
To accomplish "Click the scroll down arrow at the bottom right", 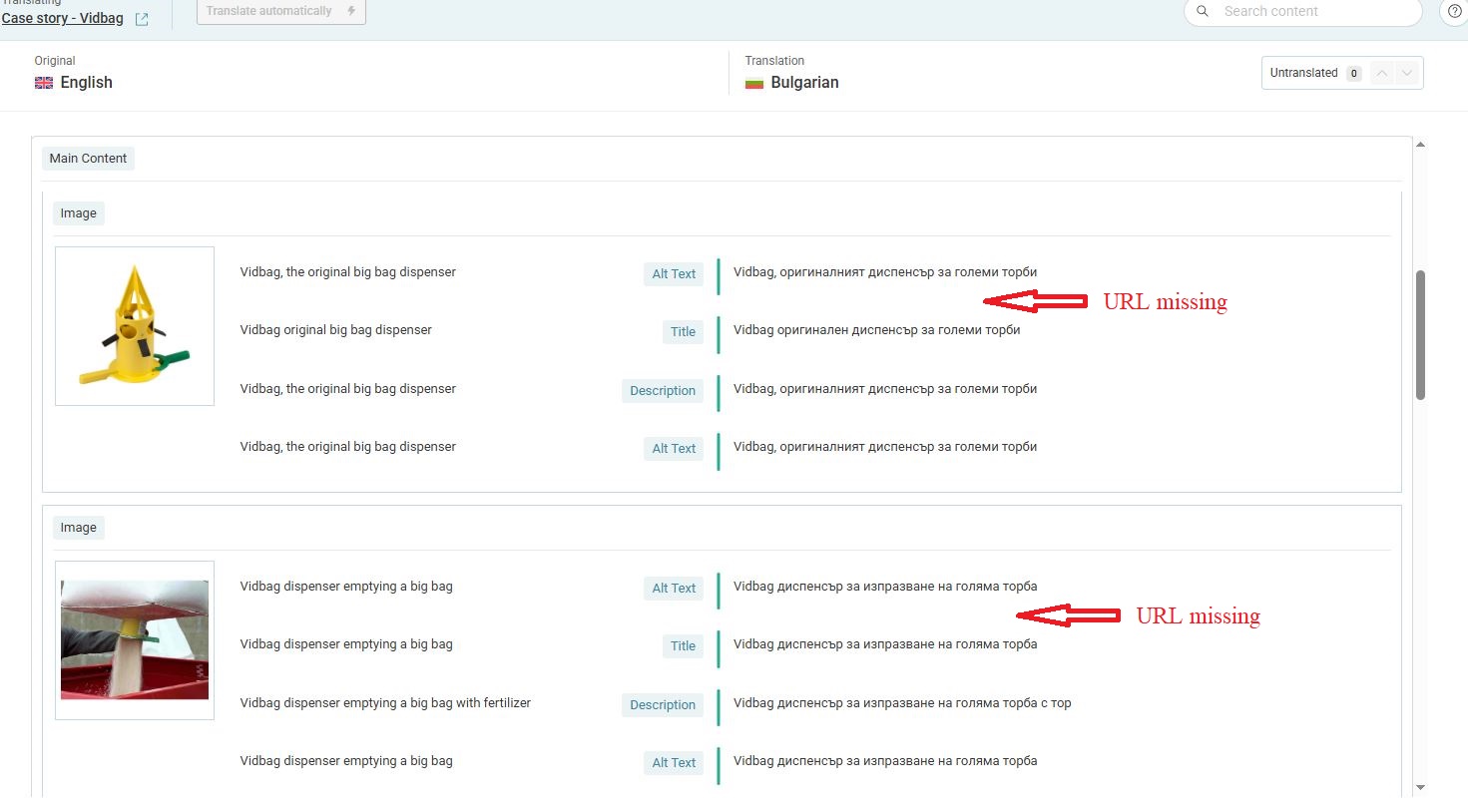I will tap(1420, 787).
